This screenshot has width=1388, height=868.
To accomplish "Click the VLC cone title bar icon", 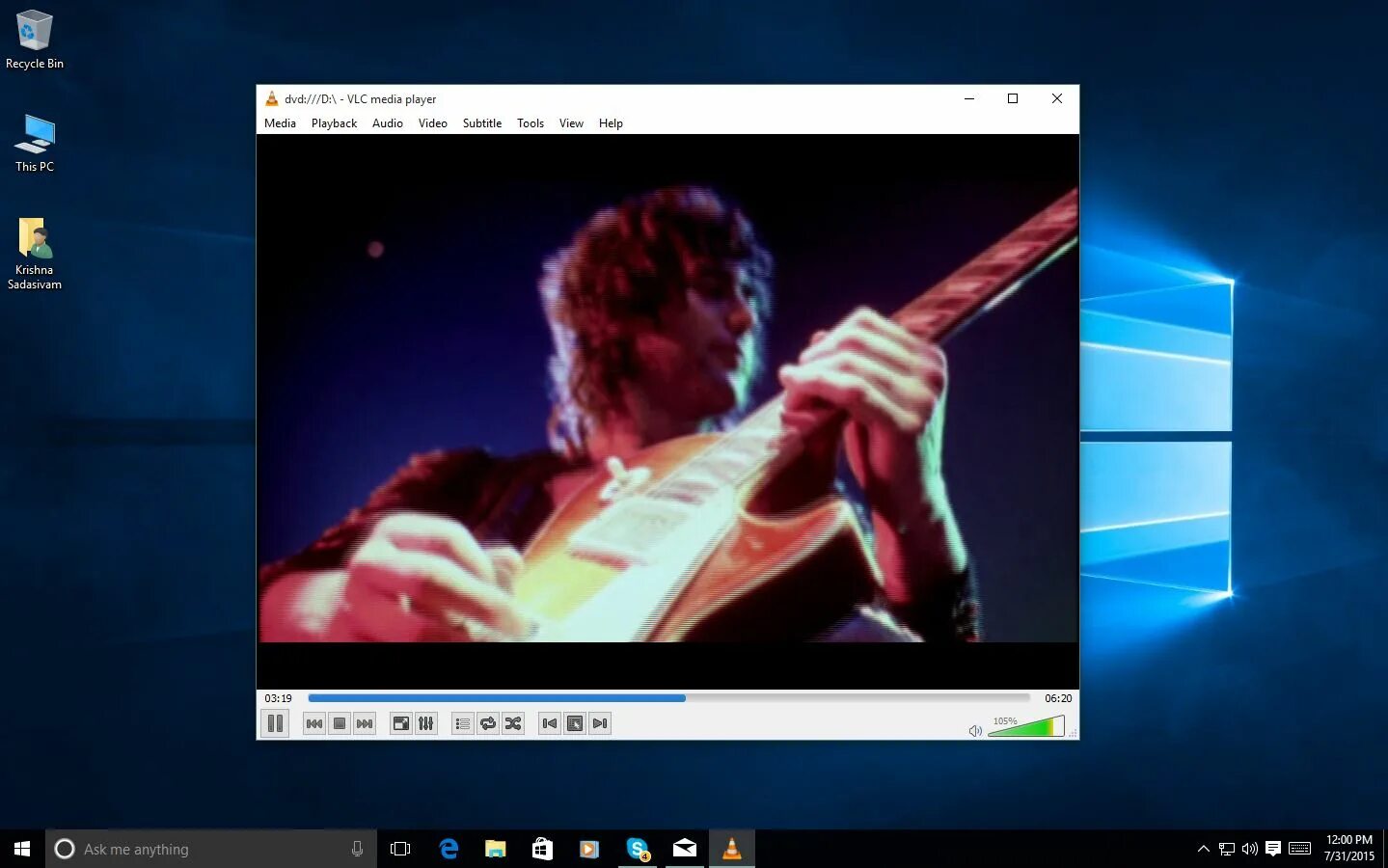I will click(x=271, y=98).
